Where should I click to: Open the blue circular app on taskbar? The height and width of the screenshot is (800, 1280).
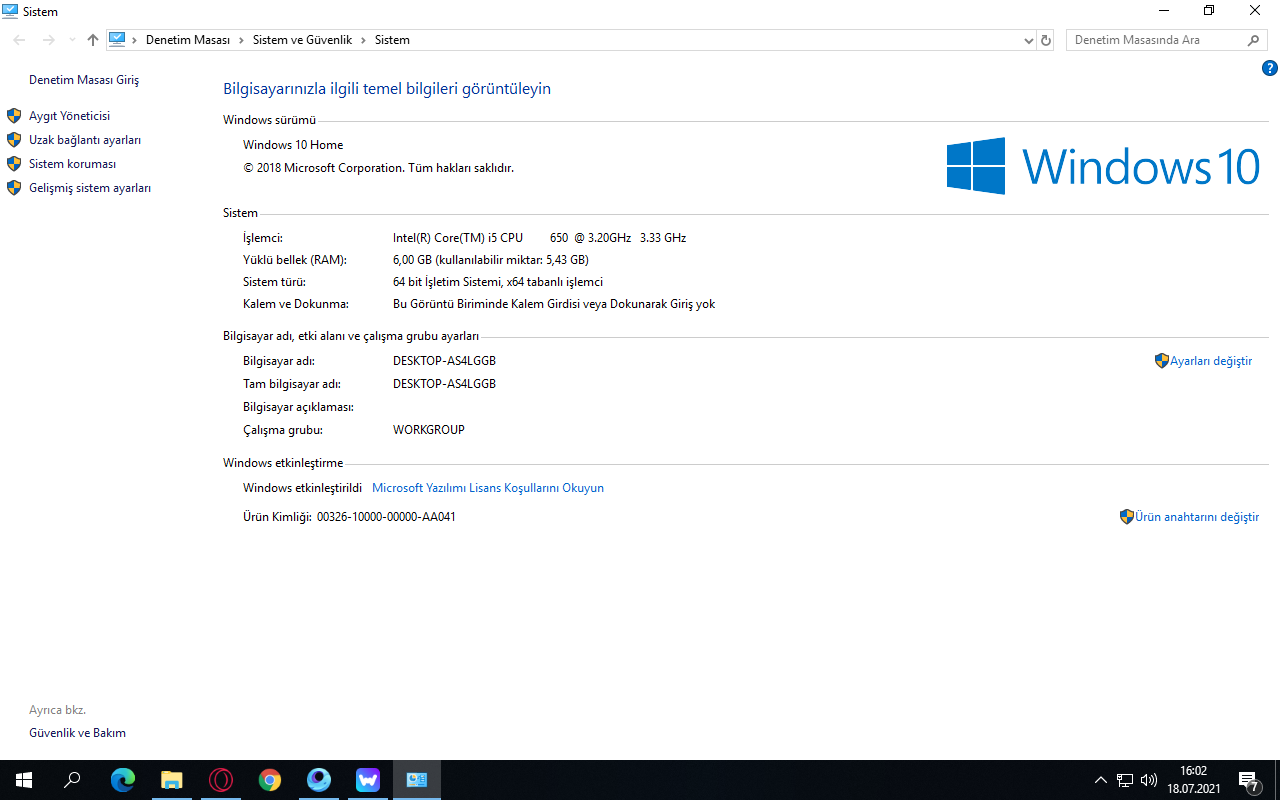click(x=319, y=780)
